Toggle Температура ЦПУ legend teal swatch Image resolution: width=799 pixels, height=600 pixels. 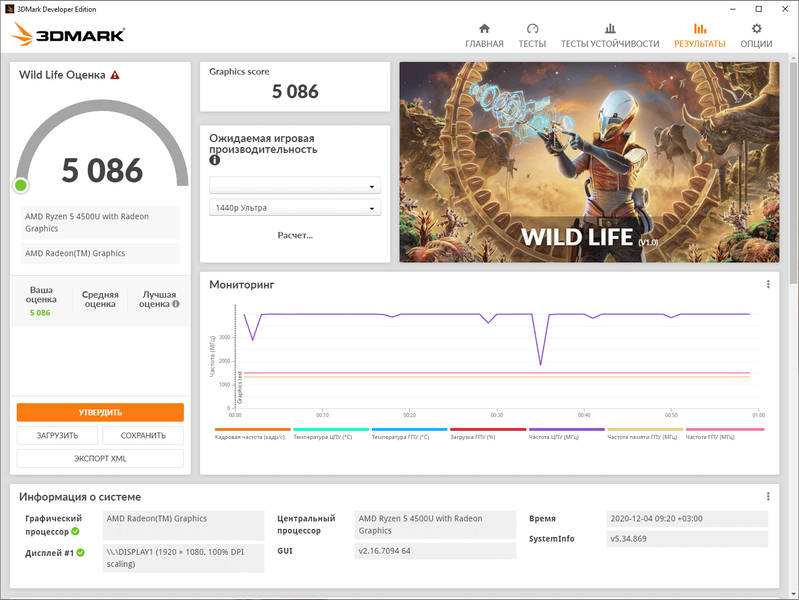tap(331, 429)
